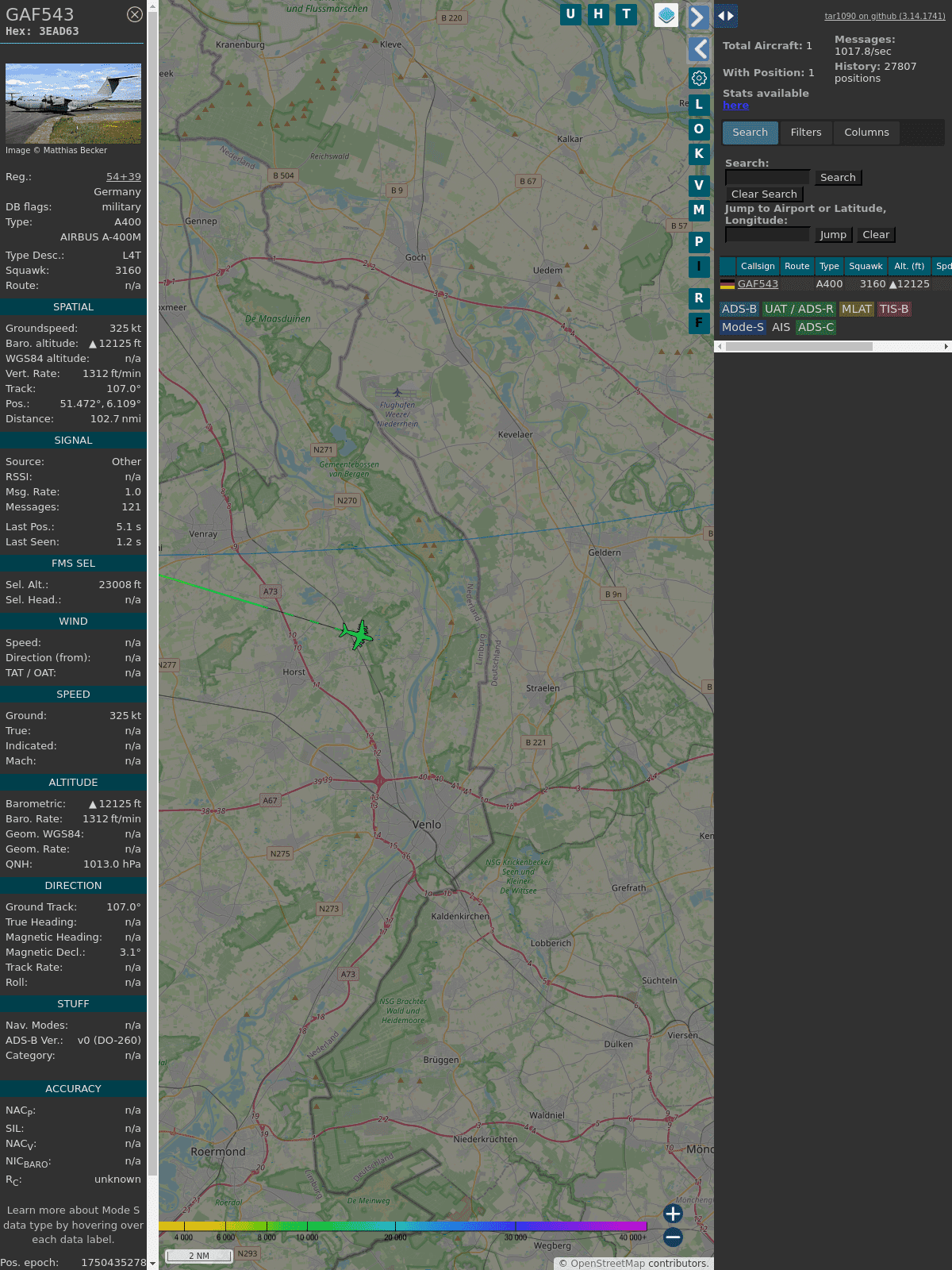
Task: Toggle the ADS-B source legend
Action: coord(739,310)
